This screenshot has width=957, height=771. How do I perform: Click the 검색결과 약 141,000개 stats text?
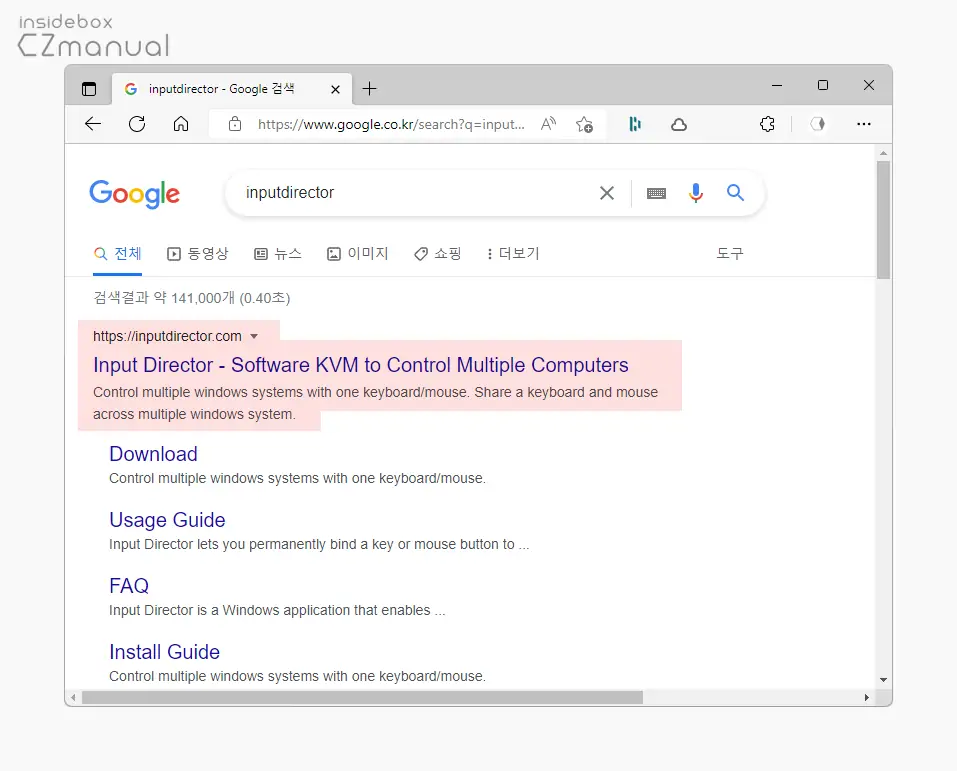pyautogui.click(x=192, y=298)
